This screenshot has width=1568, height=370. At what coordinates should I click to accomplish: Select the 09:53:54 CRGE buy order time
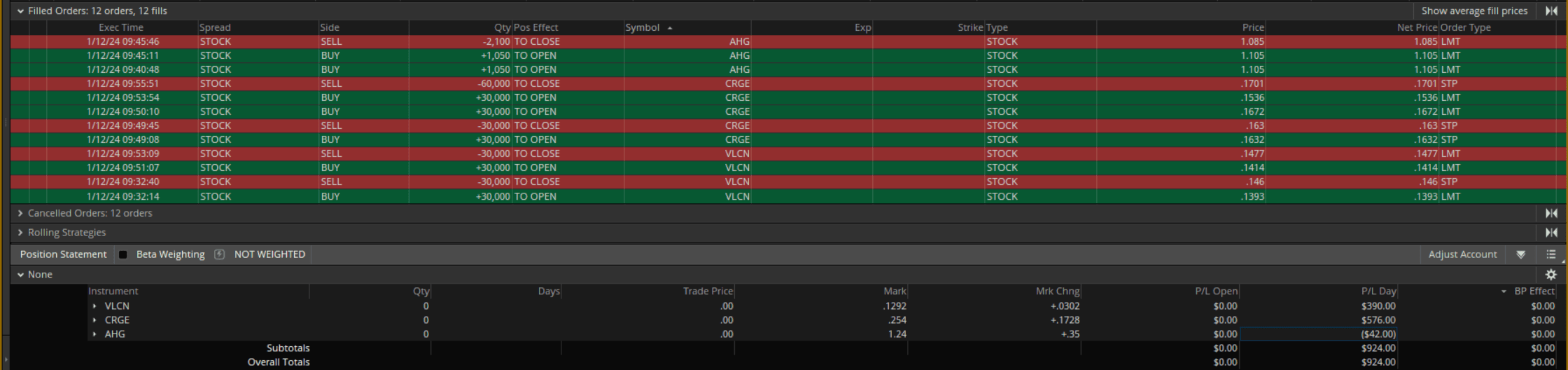point(122,98)
